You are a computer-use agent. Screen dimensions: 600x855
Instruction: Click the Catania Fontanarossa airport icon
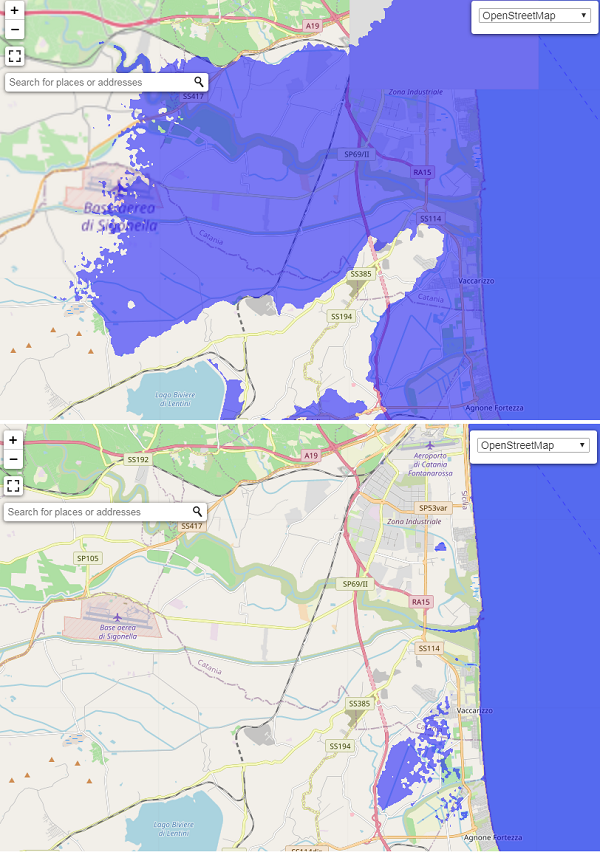430,445
